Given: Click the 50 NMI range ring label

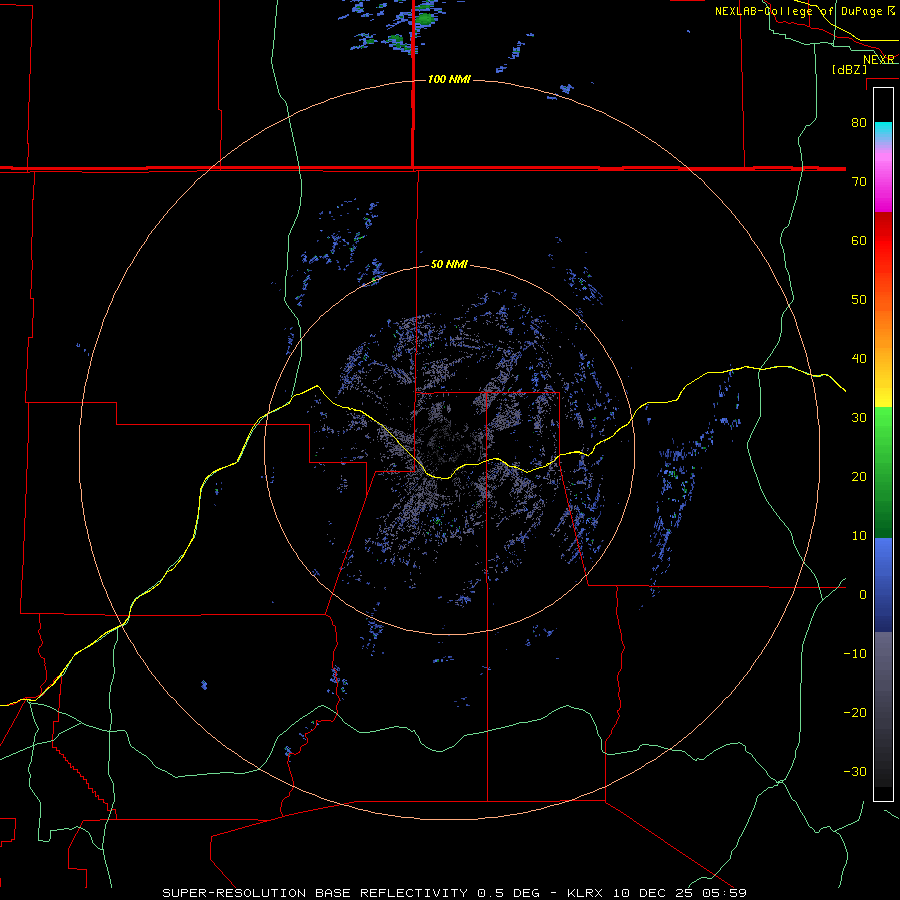Looking at the screenshot, I should click(x=449, y=265).
